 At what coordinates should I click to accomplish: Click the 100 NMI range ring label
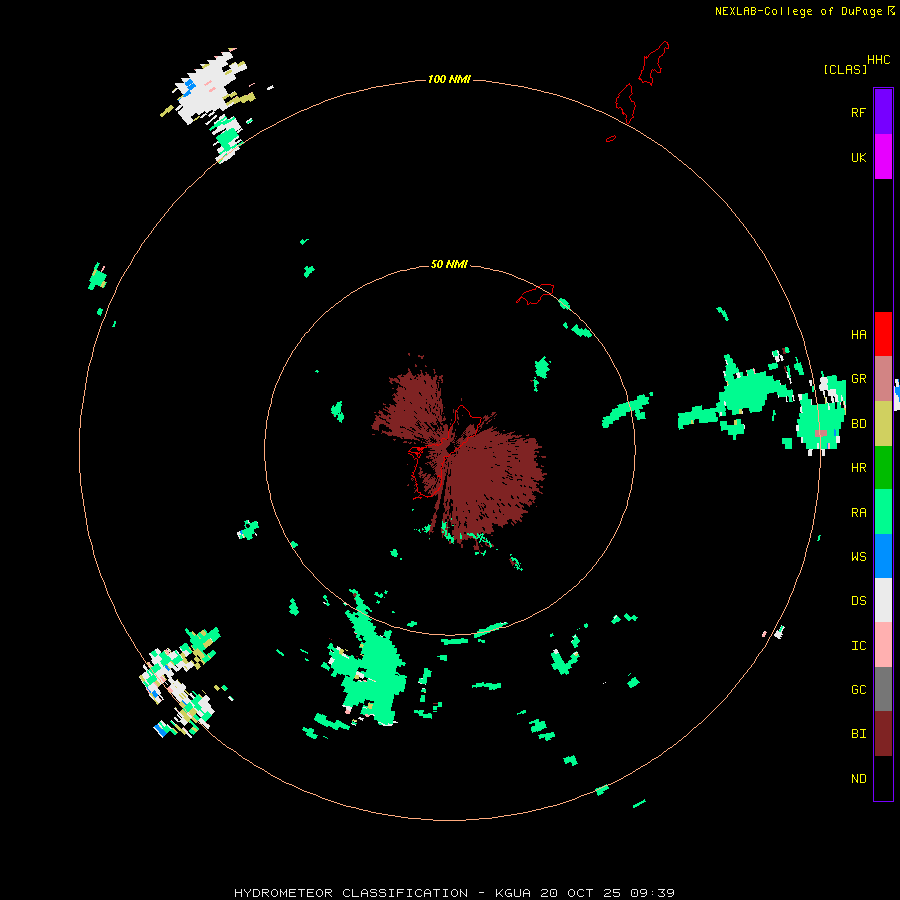click(449, 79)
